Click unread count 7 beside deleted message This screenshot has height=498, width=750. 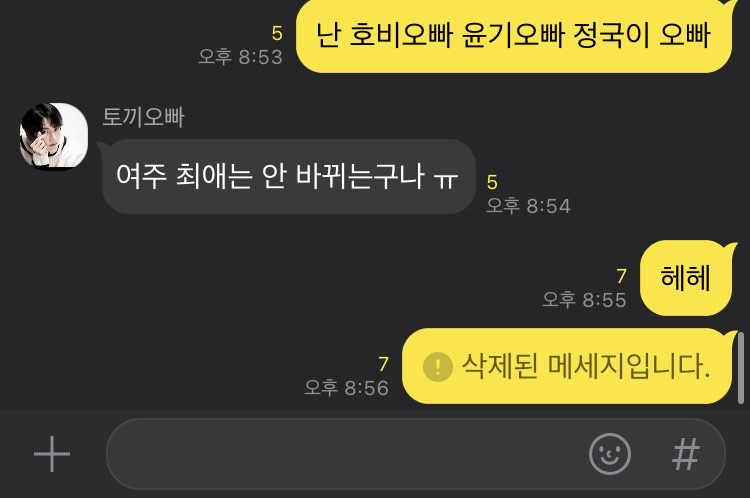(383, 365)
